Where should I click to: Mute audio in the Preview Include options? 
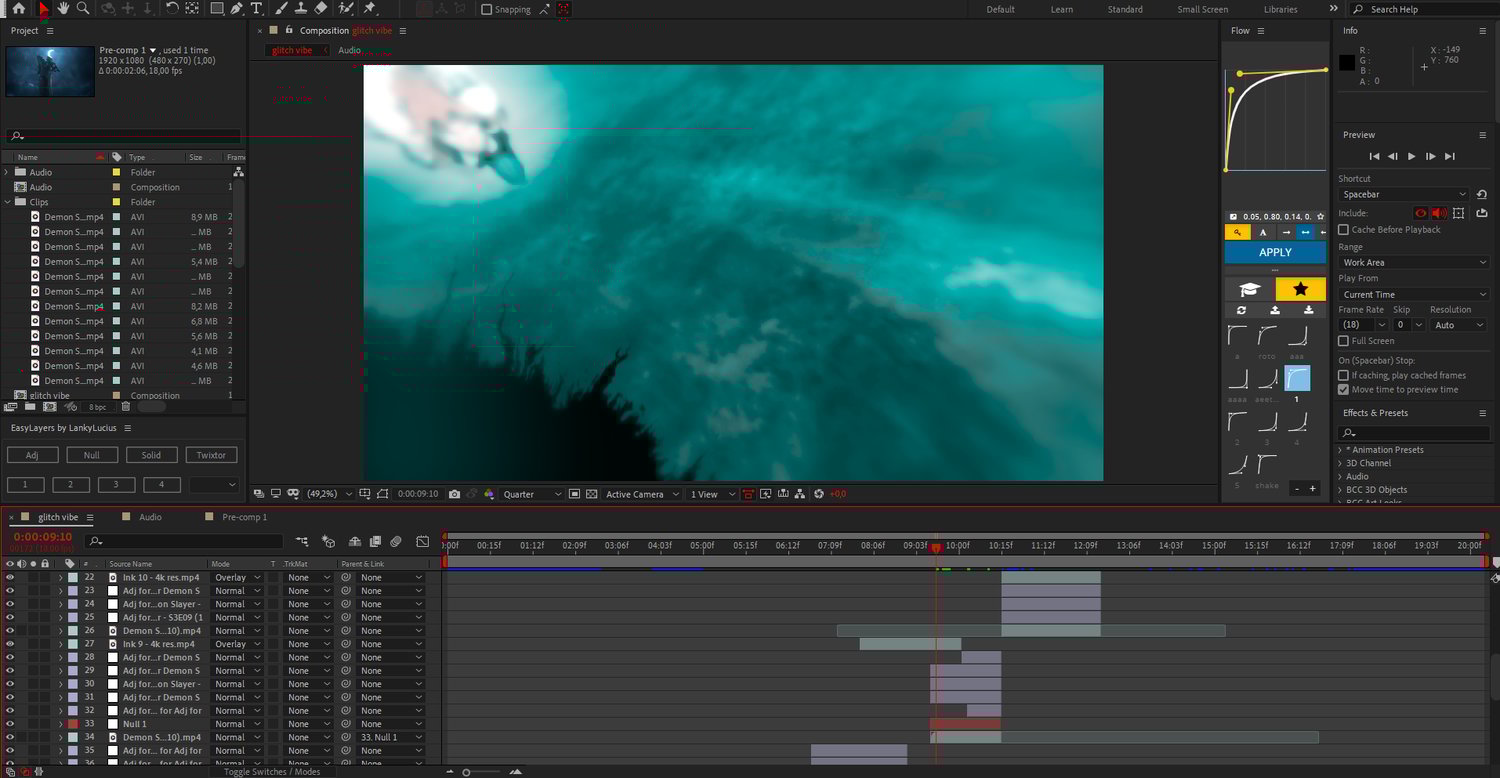[x=1439, y=213]
